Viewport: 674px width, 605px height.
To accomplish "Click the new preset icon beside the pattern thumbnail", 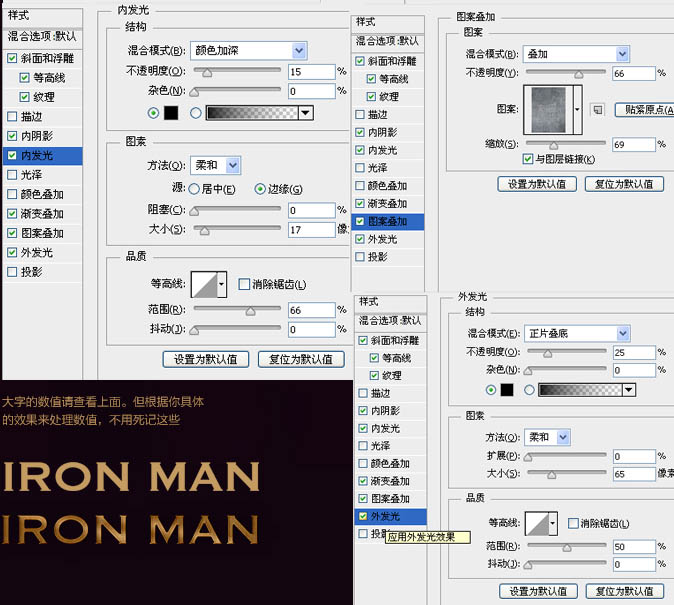I will [597, 110].
